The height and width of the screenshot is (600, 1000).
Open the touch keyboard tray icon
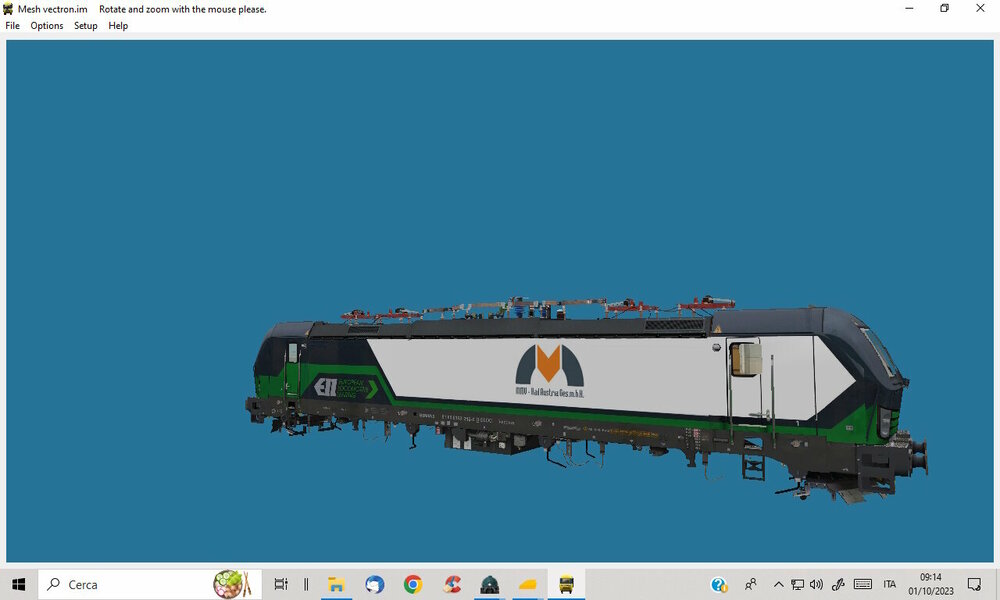tap(863, 584)
